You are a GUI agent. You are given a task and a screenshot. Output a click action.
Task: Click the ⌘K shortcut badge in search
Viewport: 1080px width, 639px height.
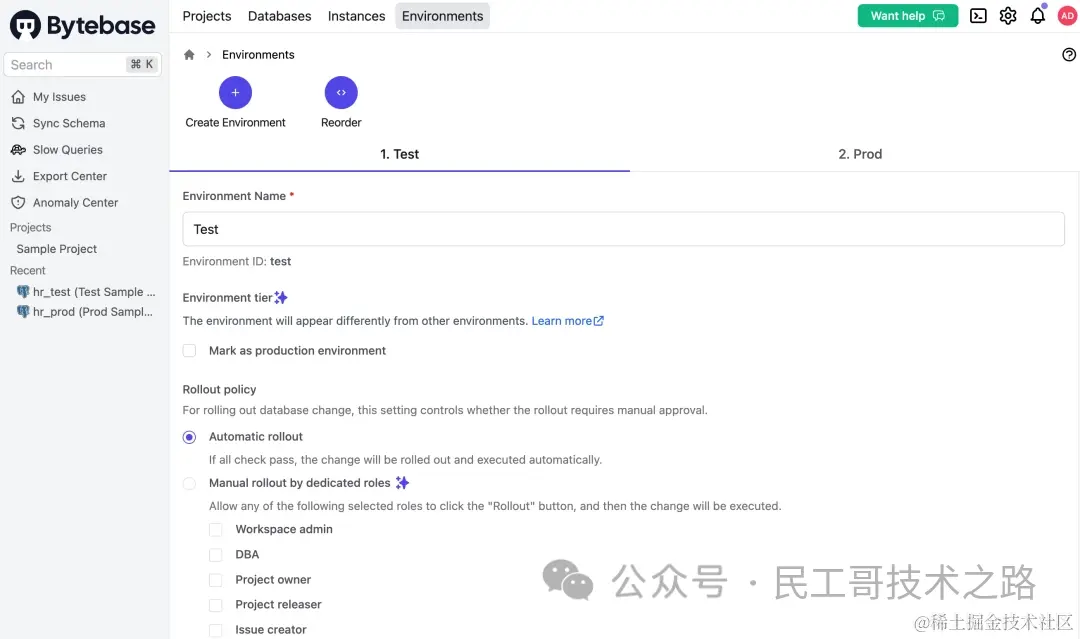click(142, 64)
